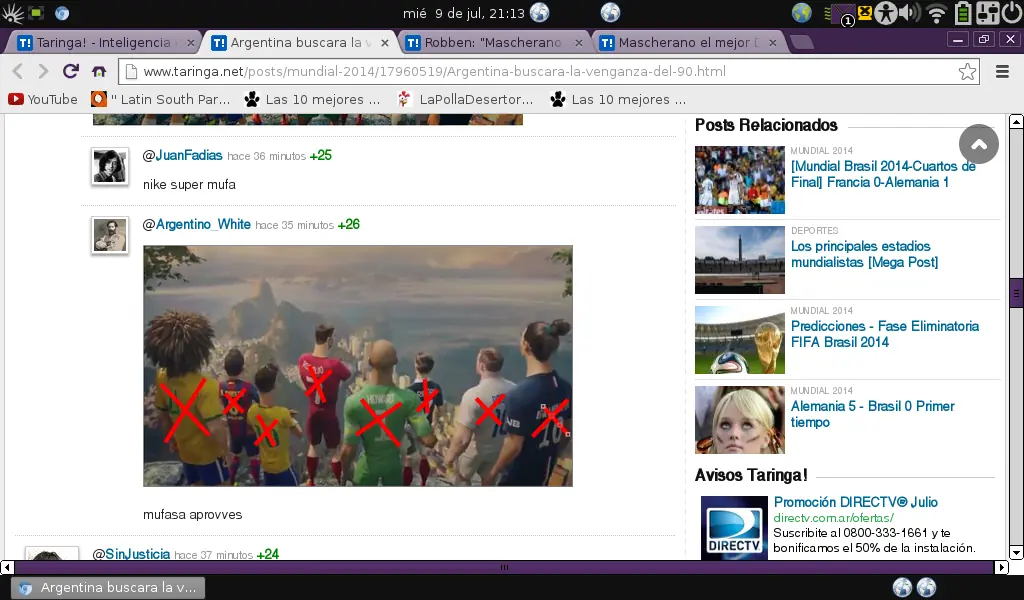
Task: Close the 'Taringa! - Inteligencia' tab
Action: [x=191, y=42]
